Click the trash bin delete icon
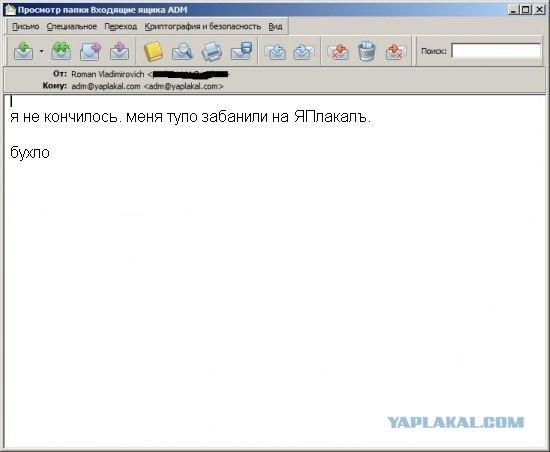 click(x=367, y=51)
